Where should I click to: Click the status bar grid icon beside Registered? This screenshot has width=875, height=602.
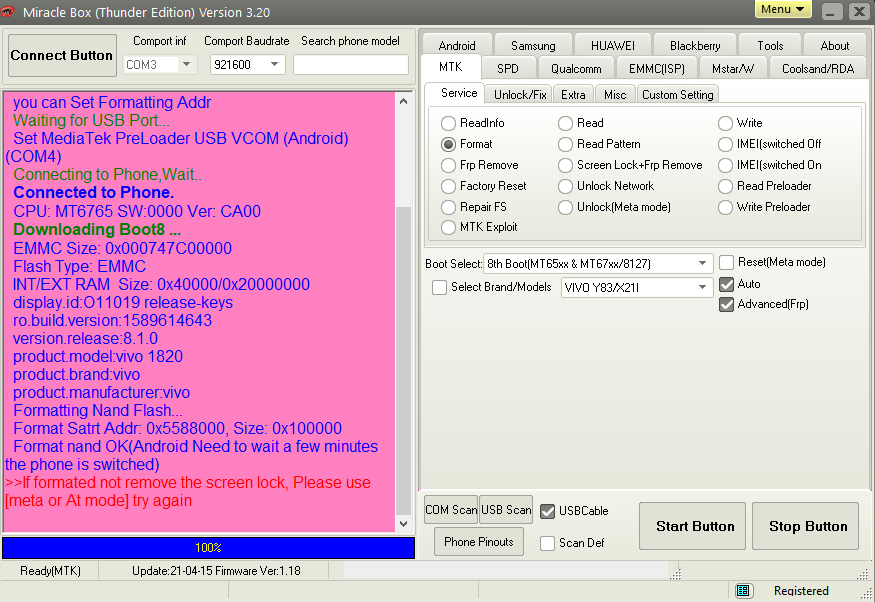pyautogui.click(x=743, y=590)
